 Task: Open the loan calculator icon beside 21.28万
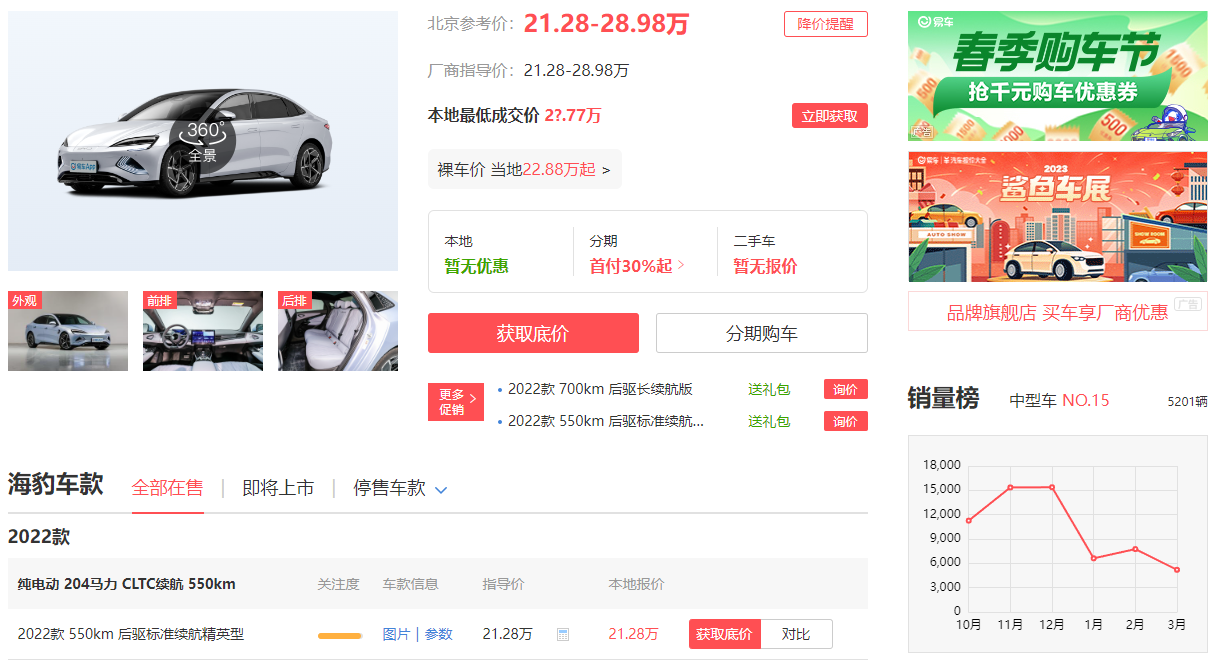pyautogui.click(x=563, y=635)
